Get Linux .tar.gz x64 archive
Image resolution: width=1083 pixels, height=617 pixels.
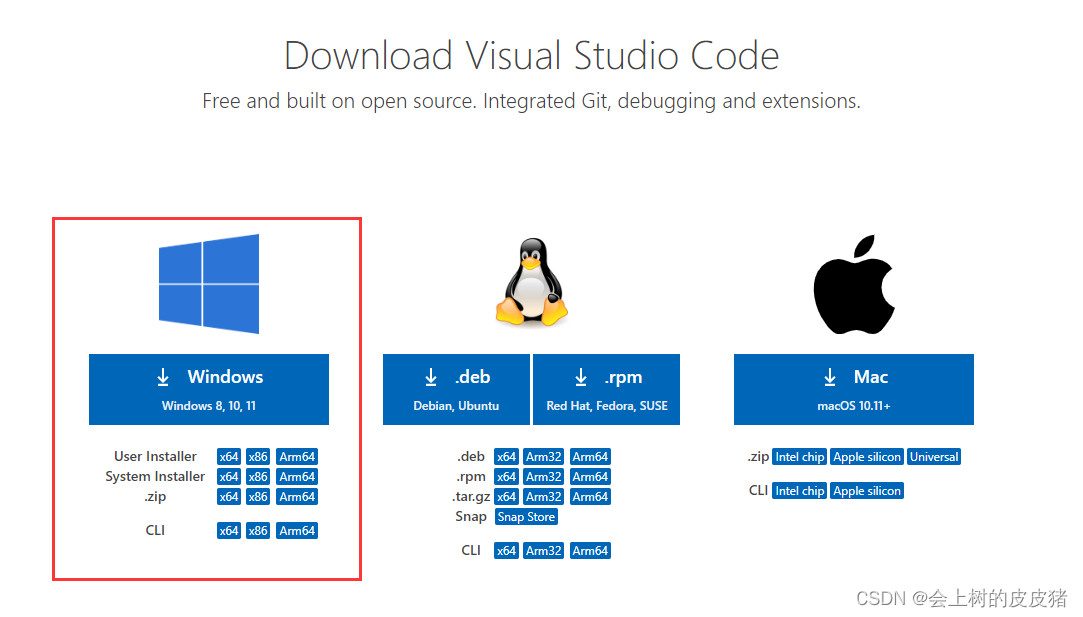tap(506, 497)
